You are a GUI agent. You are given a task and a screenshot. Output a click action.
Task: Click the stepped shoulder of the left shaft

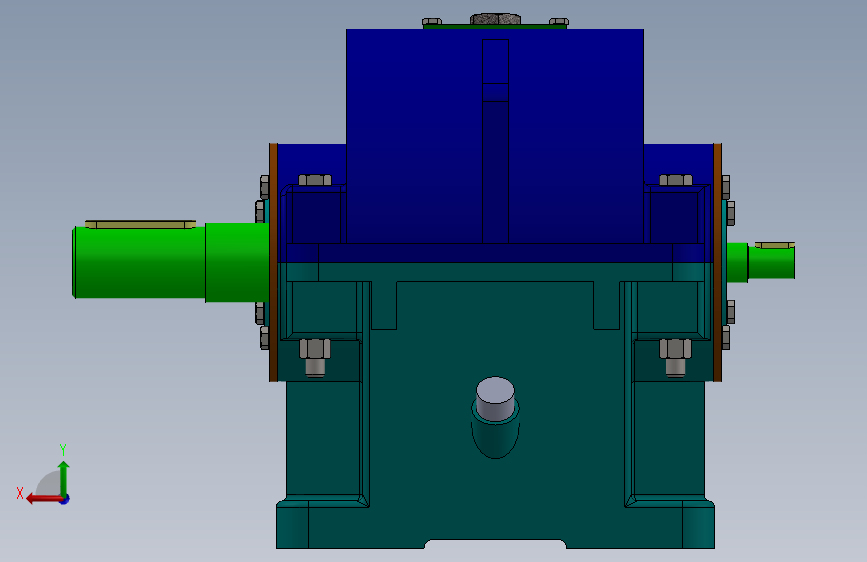point(237,262)
